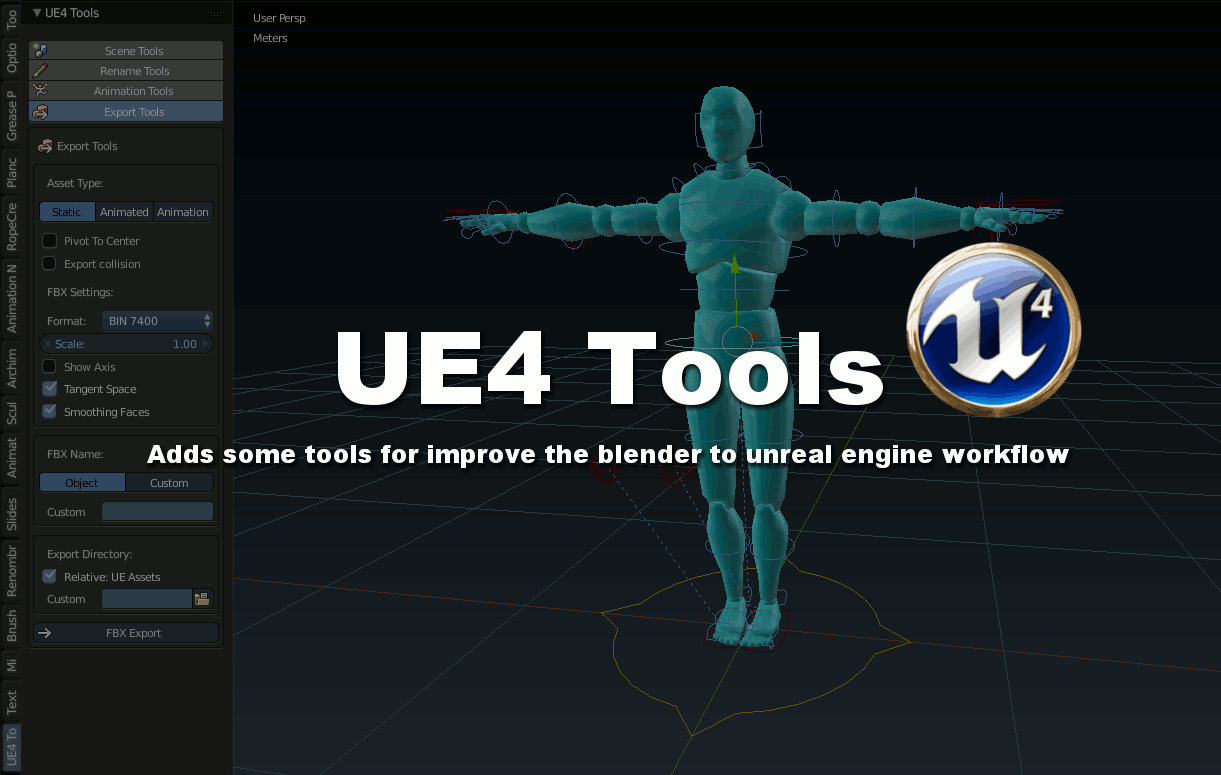Switch to the Animation N tab
Screen dimensions: 1221x775
click(12, 297)
